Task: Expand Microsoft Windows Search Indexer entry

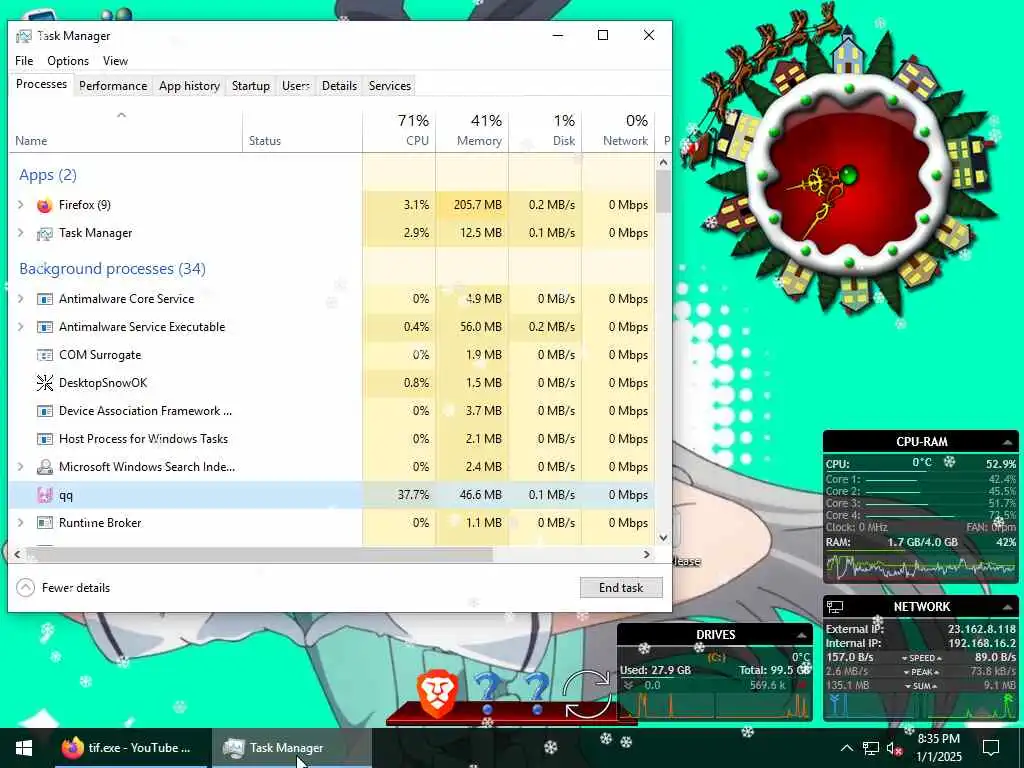Action: pos(20,467)
